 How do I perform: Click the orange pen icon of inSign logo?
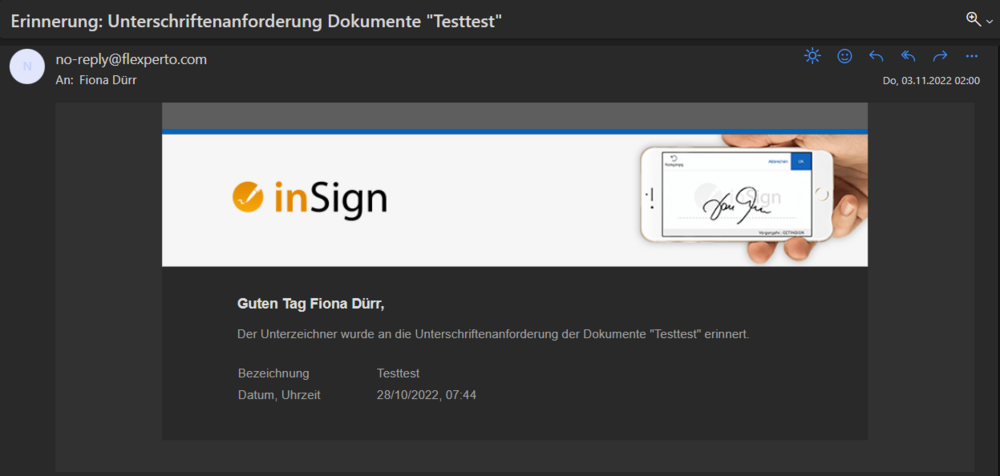click(248, 196)
